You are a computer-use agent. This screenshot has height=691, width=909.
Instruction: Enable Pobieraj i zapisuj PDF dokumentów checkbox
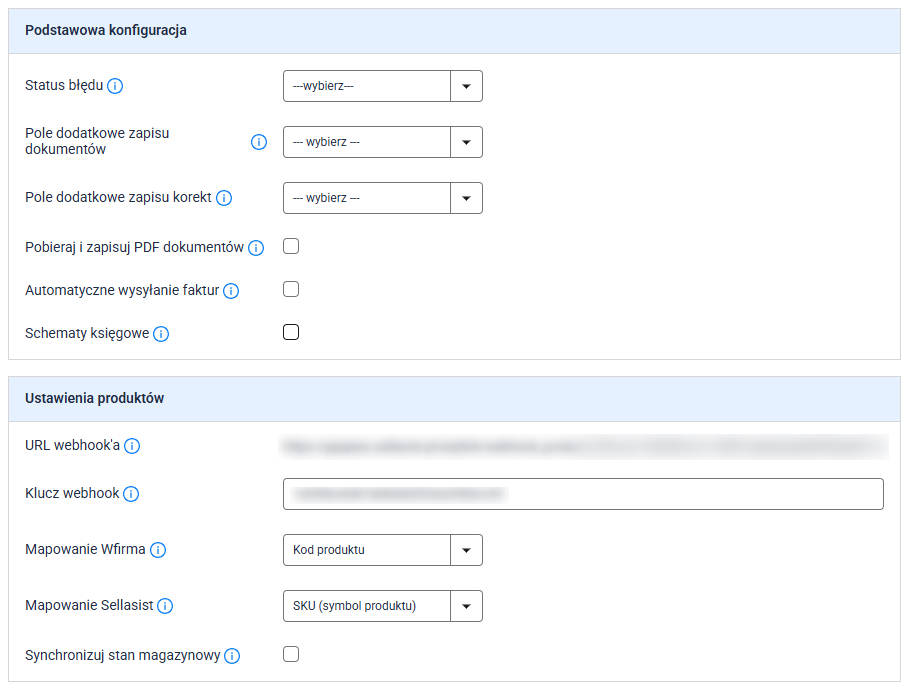coord(291,247)
